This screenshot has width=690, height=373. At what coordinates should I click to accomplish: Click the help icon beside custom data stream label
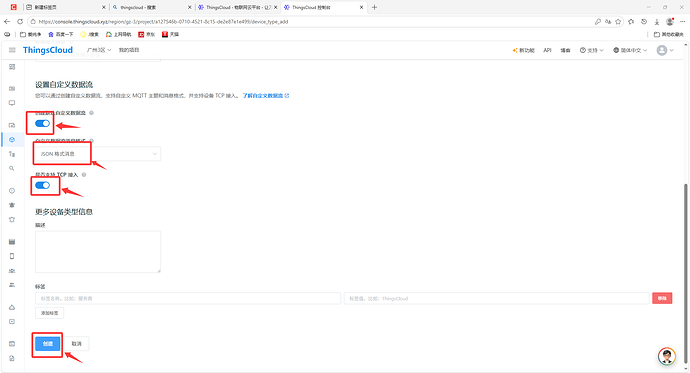click(x=92, y=113)
